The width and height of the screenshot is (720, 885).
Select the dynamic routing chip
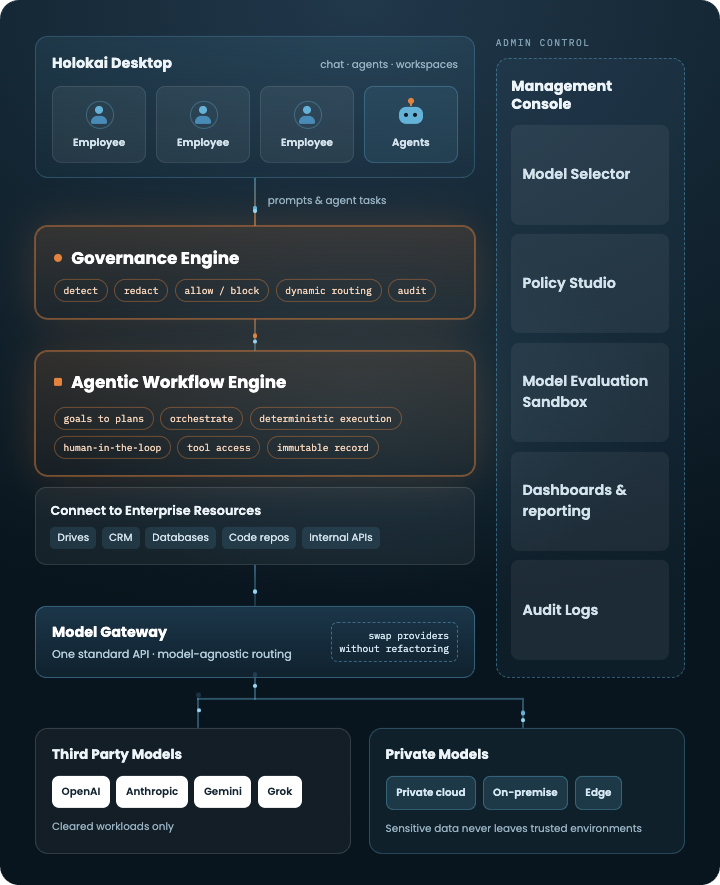click(328, 291)
